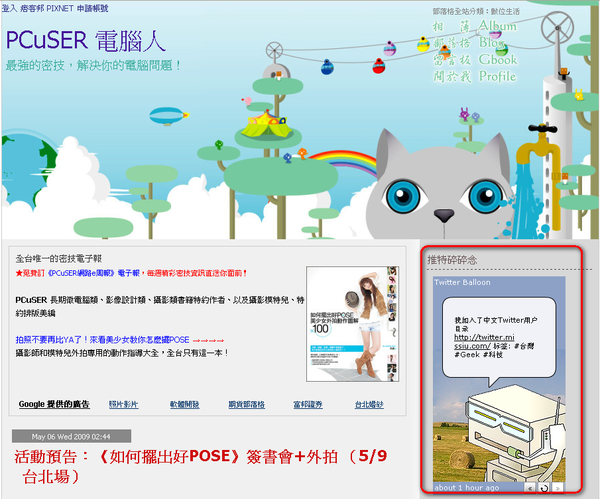Open the 痞客邦 PIXNET home link

pyautogui.click(x=46, y=8)
